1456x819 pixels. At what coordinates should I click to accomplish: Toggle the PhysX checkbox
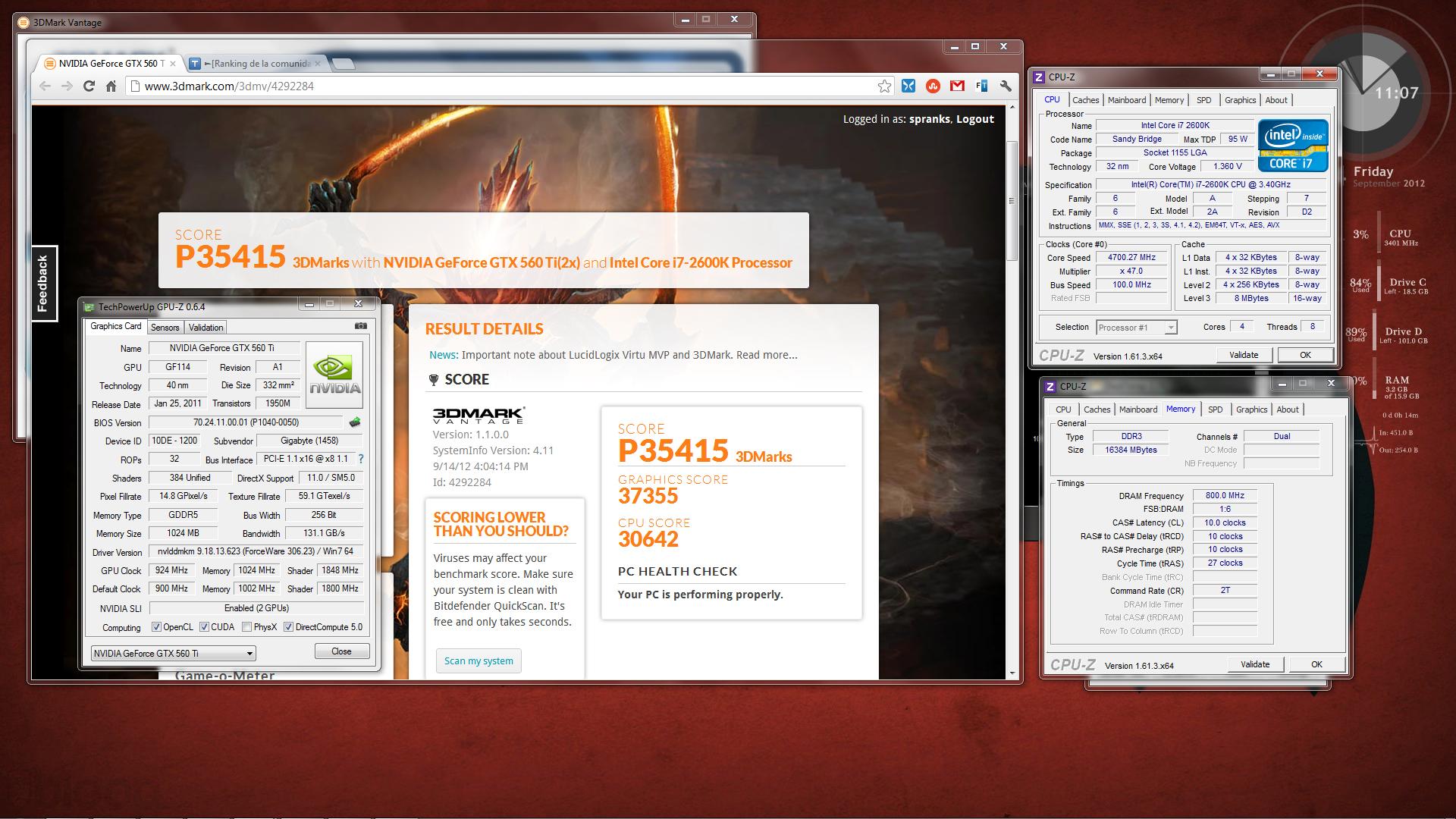tap(246, 627)
